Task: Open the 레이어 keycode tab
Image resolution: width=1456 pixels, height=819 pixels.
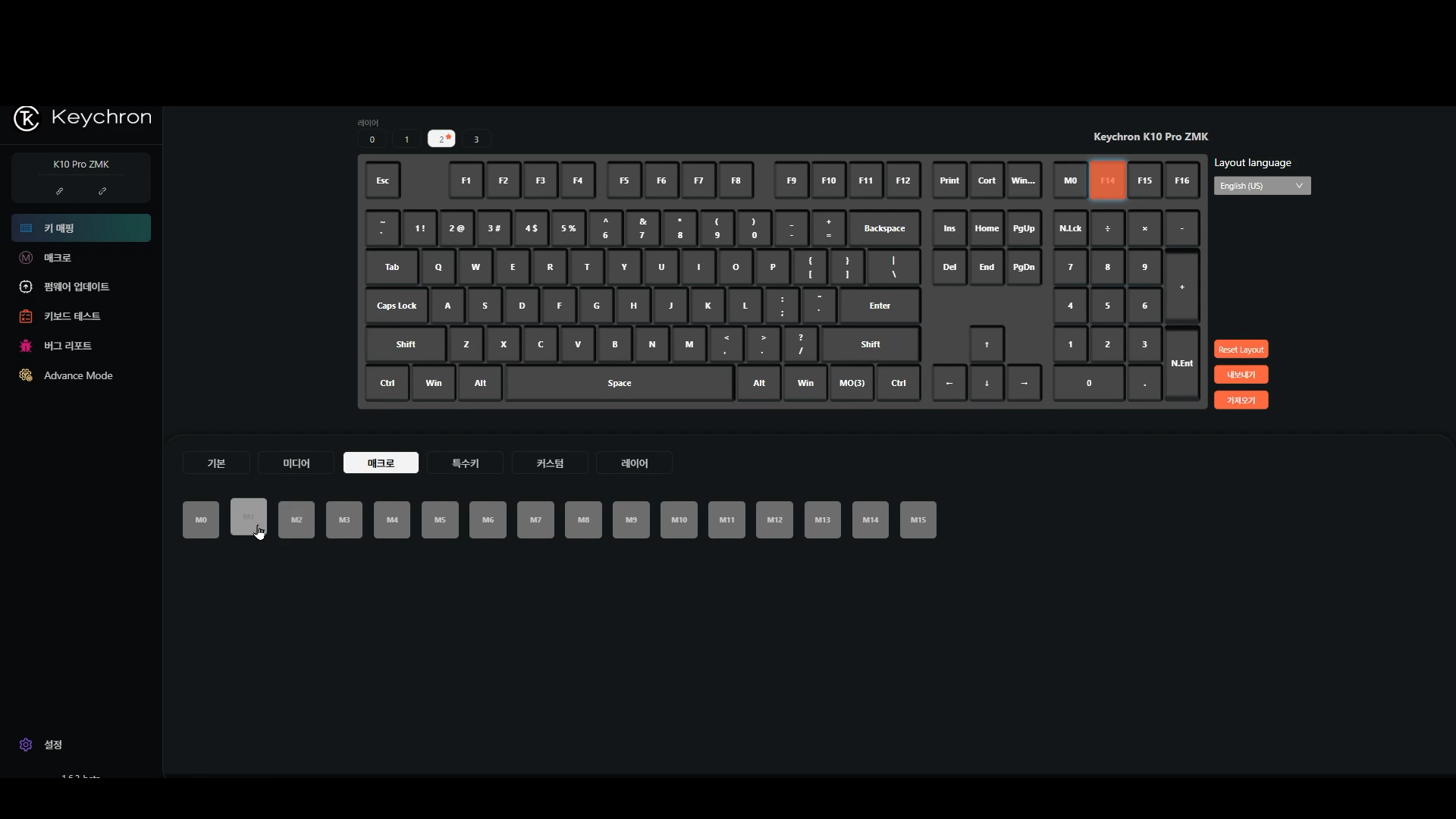Action: 635,463
